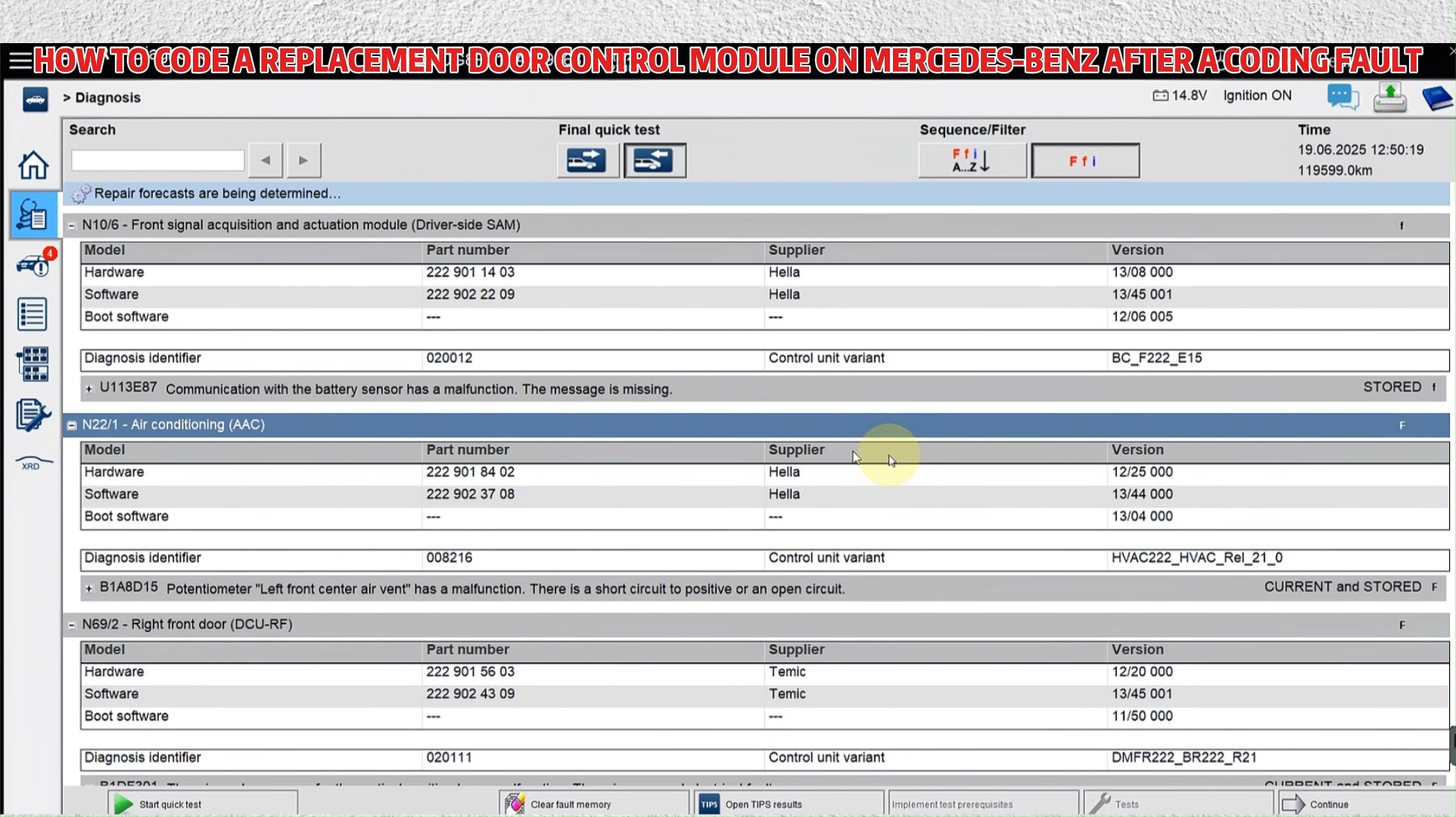Screen dimensions: 1456x817
Task: Click the Continue button
Action: tap(1366, 803)
